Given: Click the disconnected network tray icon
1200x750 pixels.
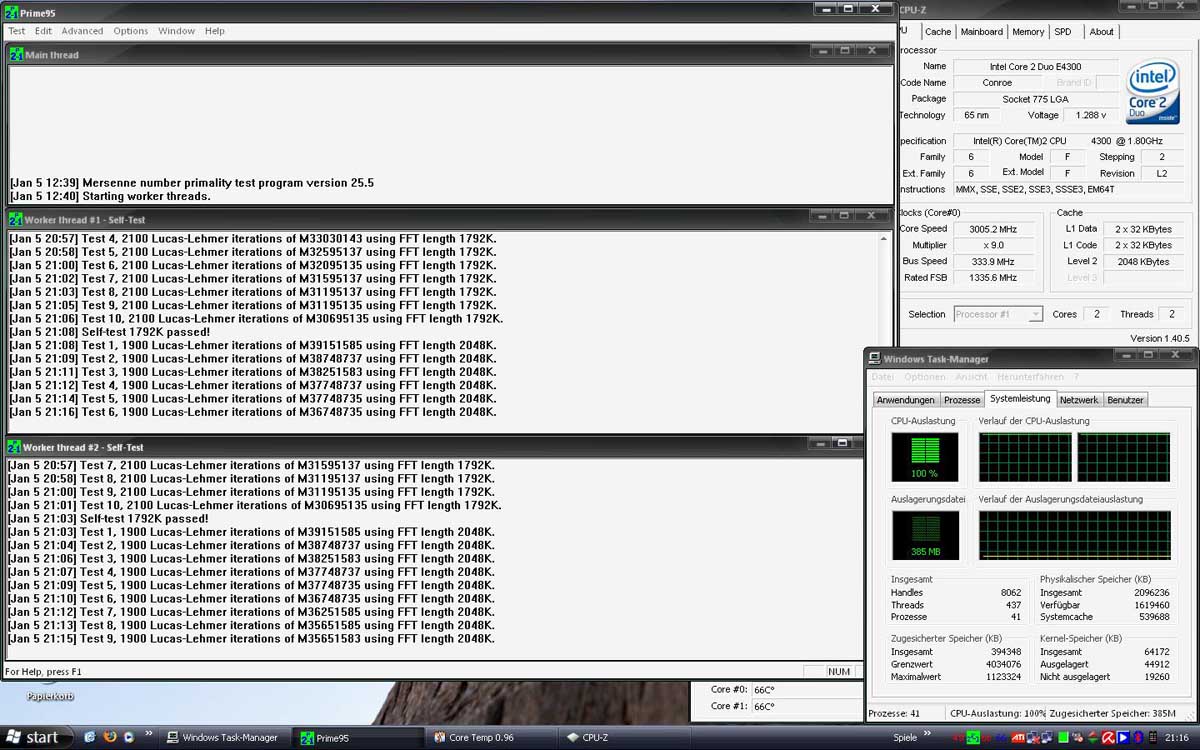Looking at the screenshot, I should pyautogui.click(x=1033, y=737).
